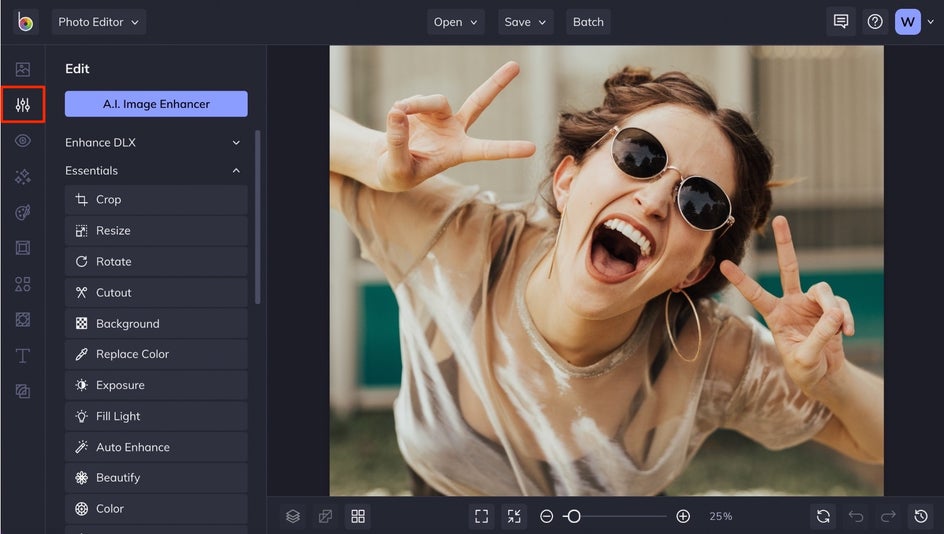Open the Touch Up eye icon
Image resolution: width=944 pixels, height=534 pixels.
point(22,141)
